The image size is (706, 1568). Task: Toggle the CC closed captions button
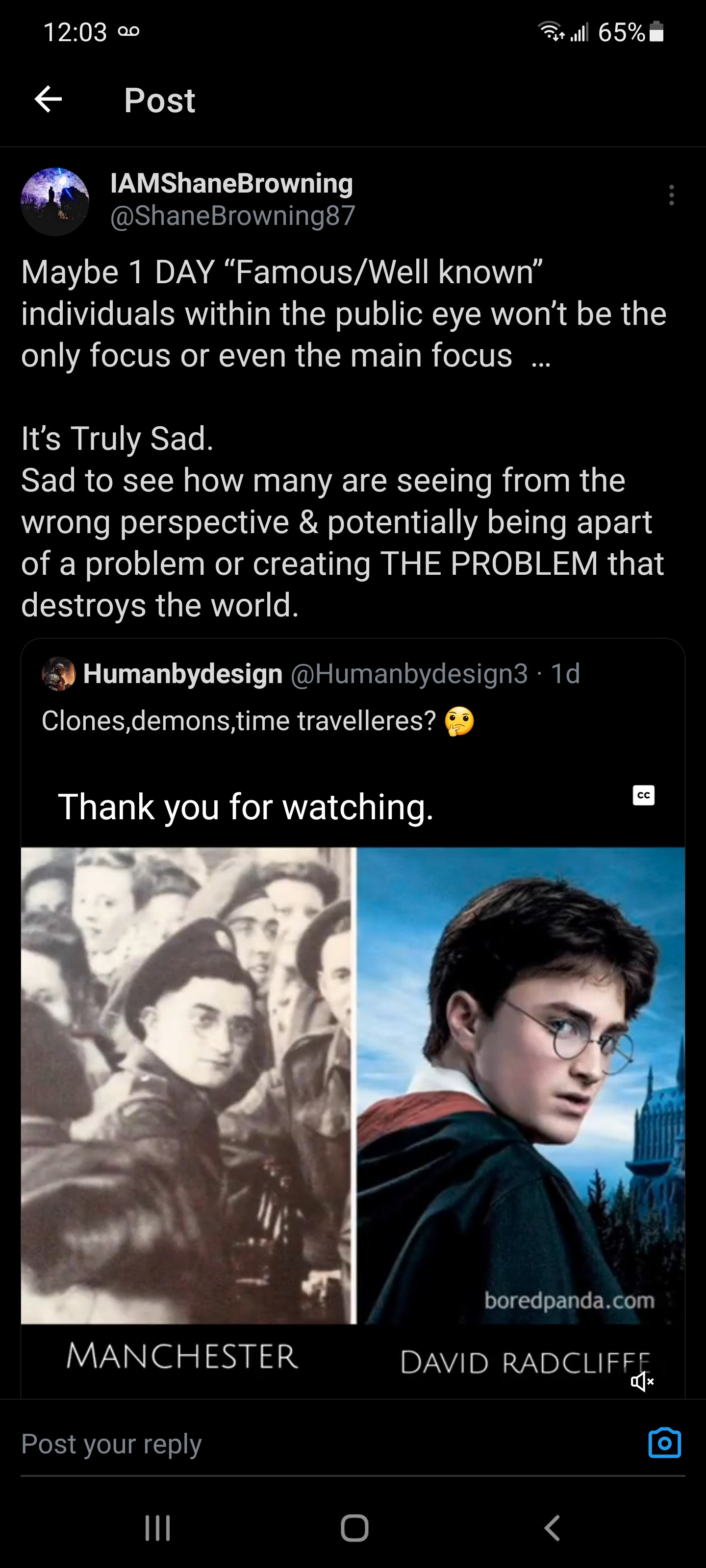click(644, 795)
